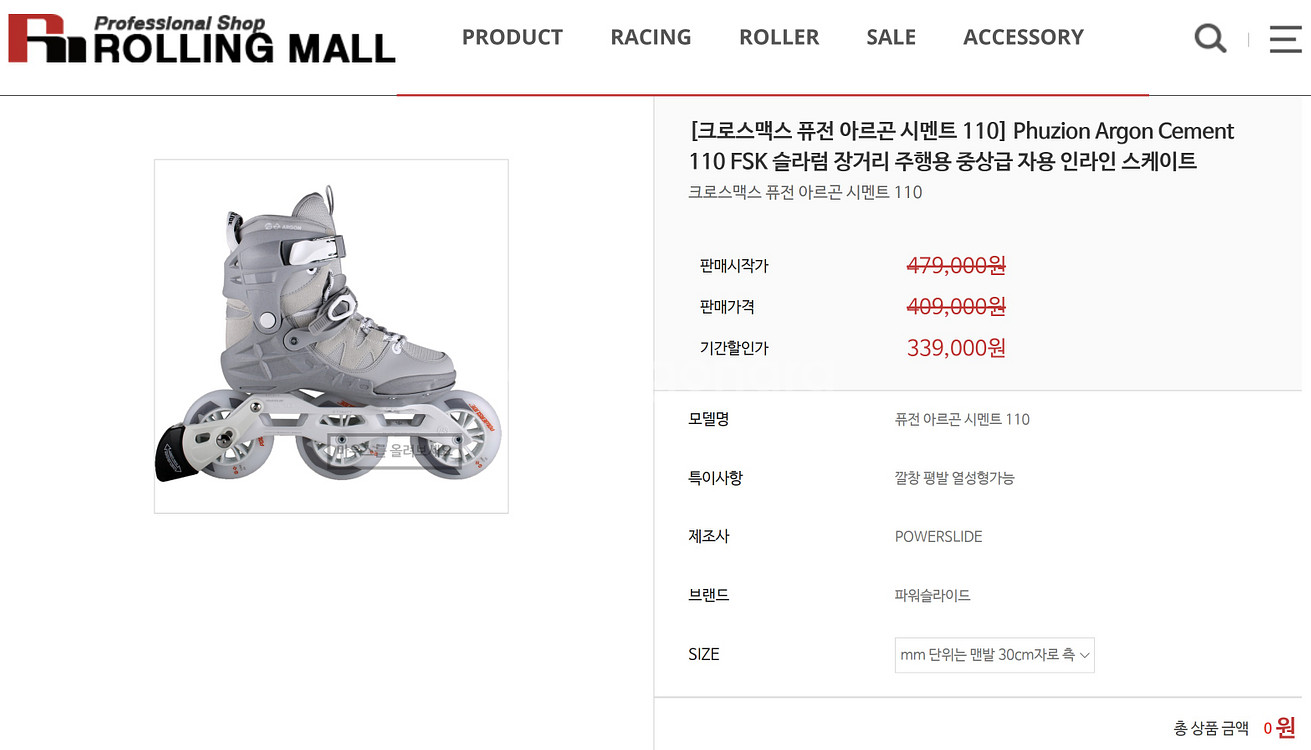Click the 깔창 평발 열성형가능 special note text

point(954,478)
